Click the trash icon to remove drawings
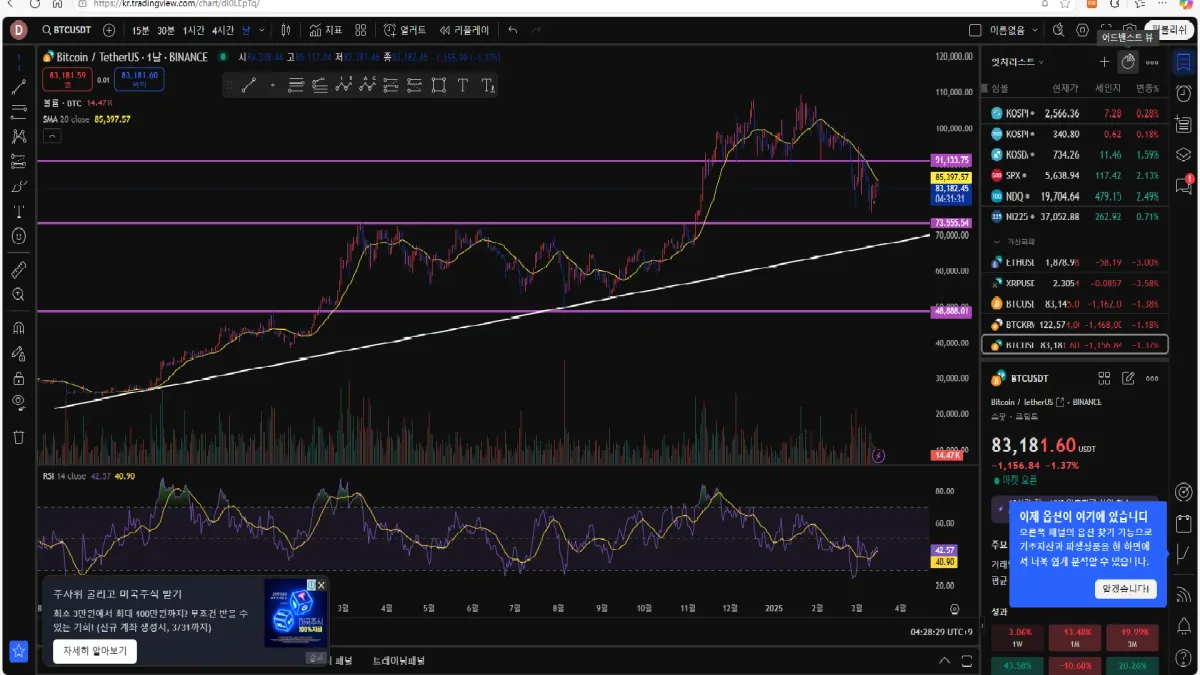 18,437
